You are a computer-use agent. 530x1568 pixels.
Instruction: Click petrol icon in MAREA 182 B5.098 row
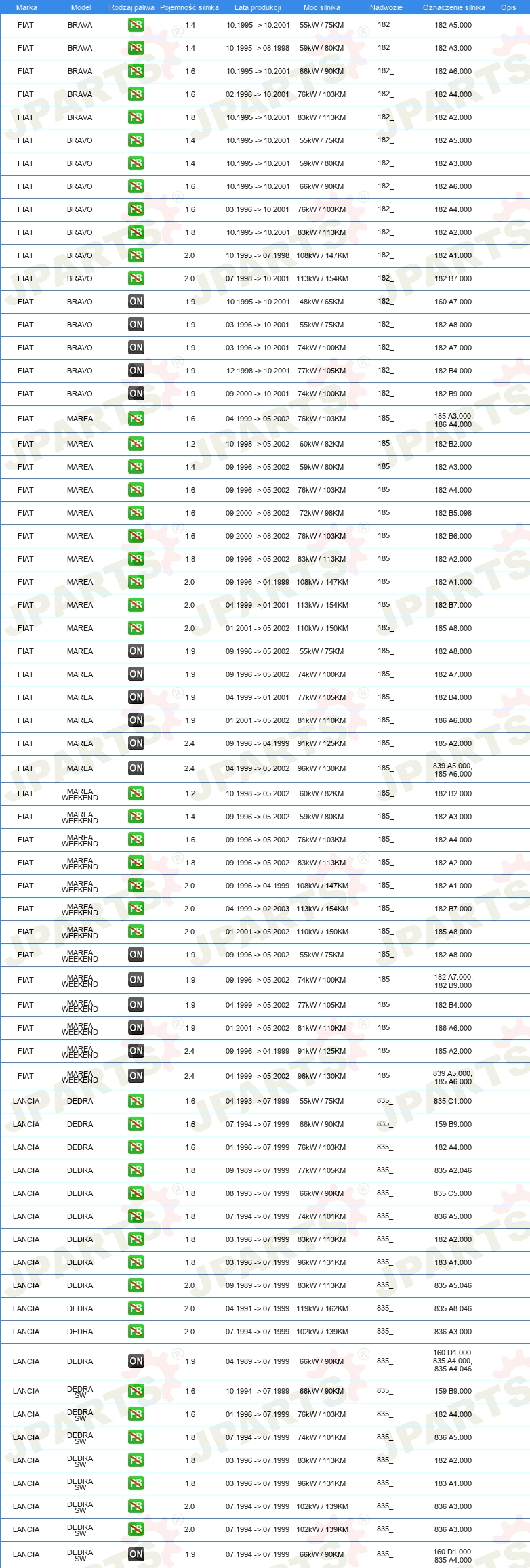tap(136, 513)
